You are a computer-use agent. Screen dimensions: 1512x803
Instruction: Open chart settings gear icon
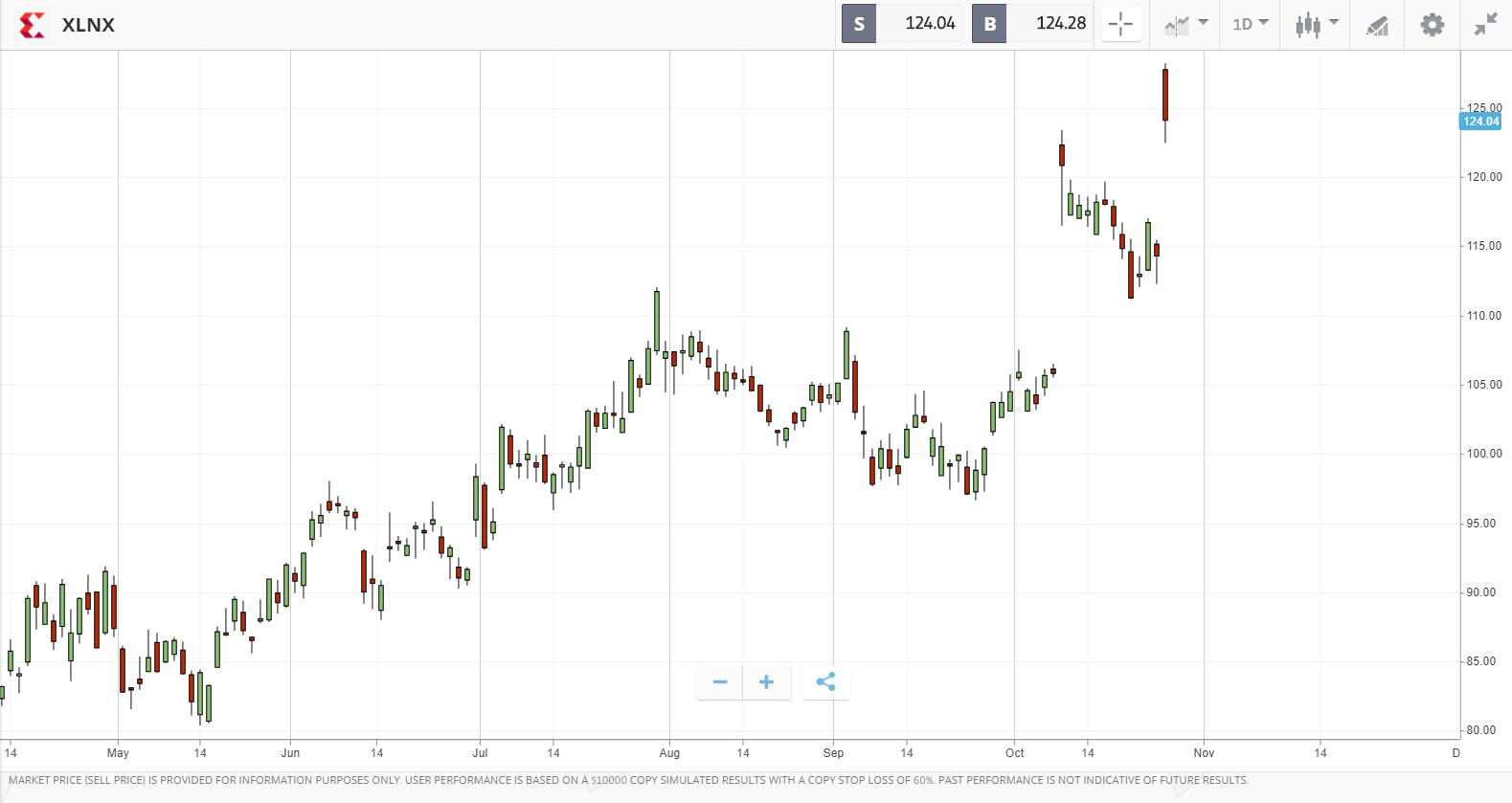(x=1432, y=24)
